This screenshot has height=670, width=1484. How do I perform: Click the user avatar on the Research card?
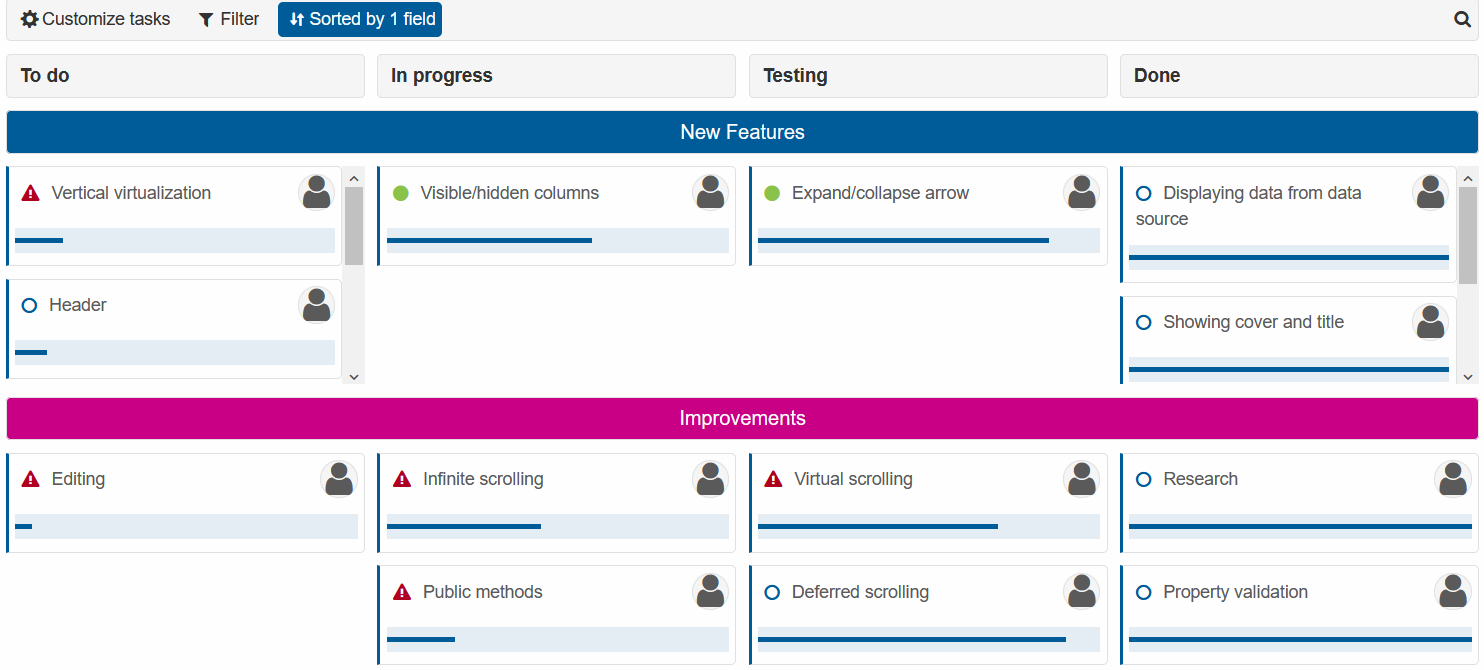pyautogui.click(x=1452, y=479)
